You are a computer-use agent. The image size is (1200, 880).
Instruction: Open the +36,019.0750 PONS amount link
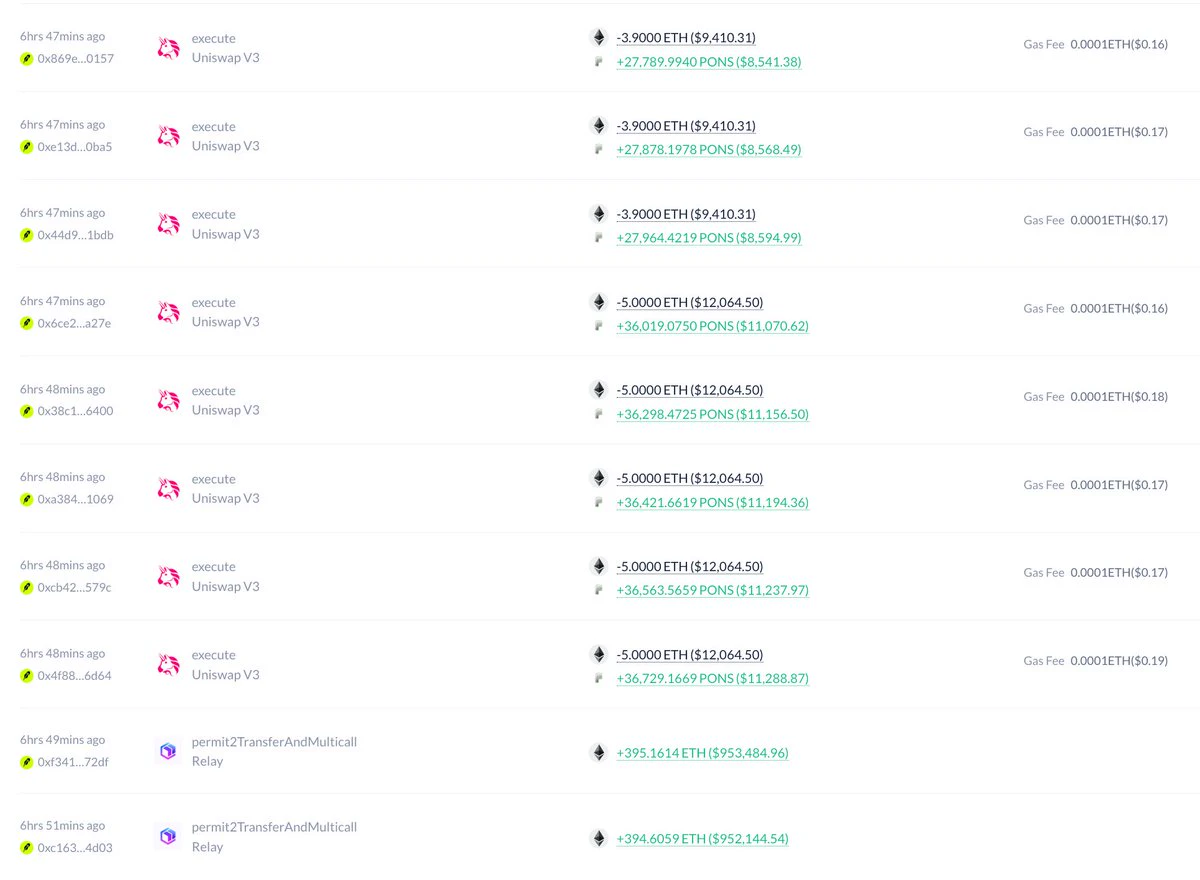[713, 326]
